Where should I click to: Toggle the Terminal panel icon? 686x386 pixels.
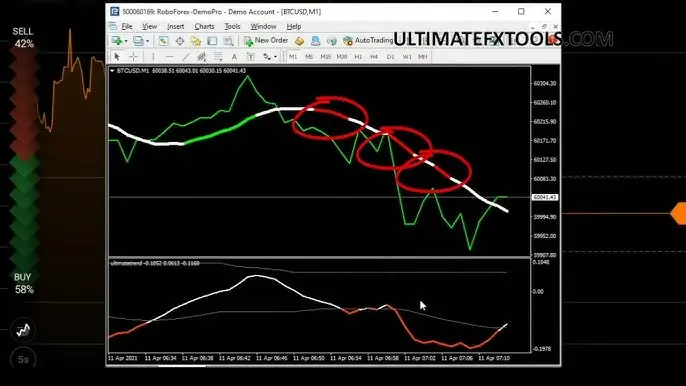point(212,41)
